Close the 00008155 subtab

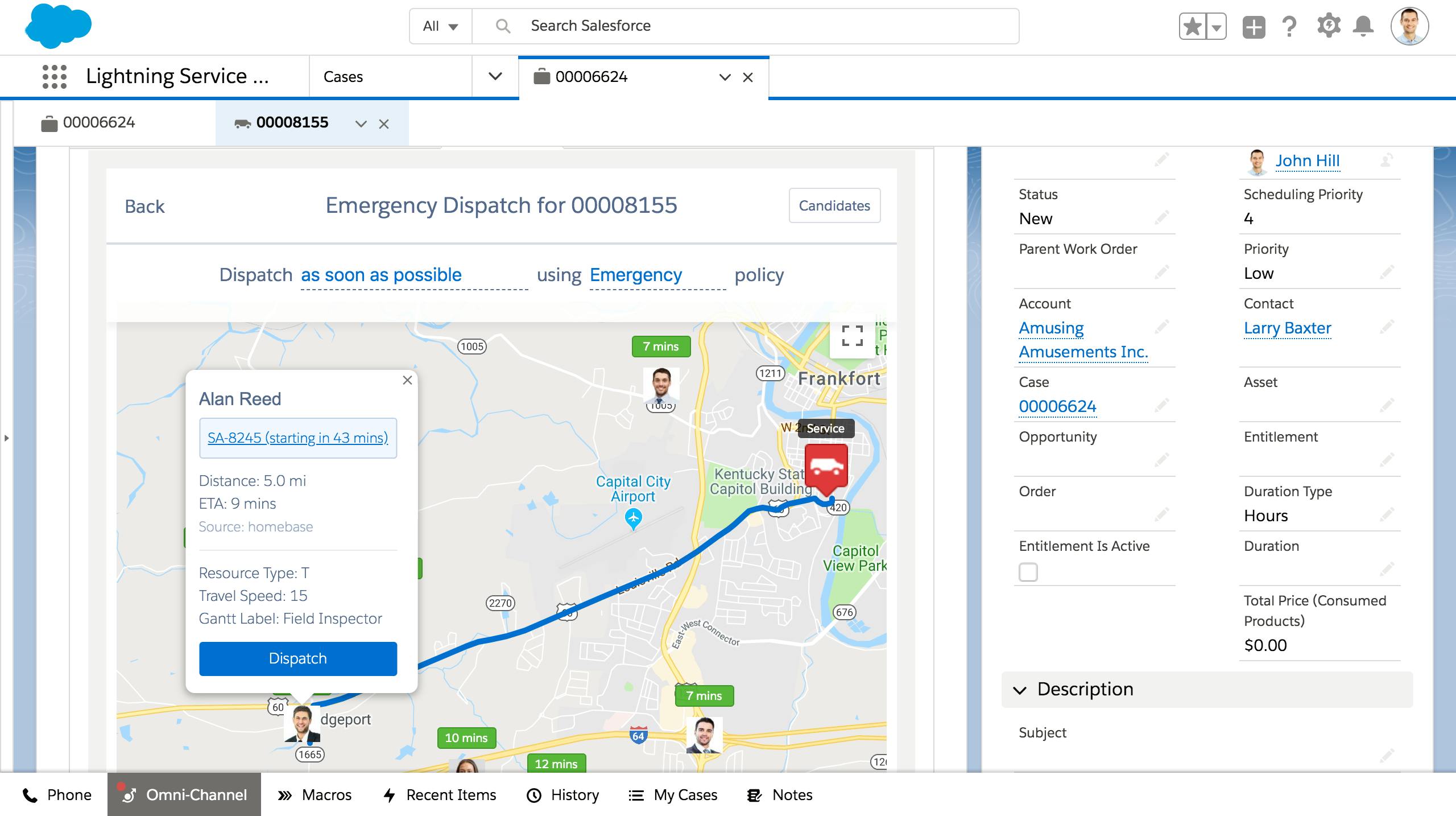pyautogui.click(x=384, y=123)
